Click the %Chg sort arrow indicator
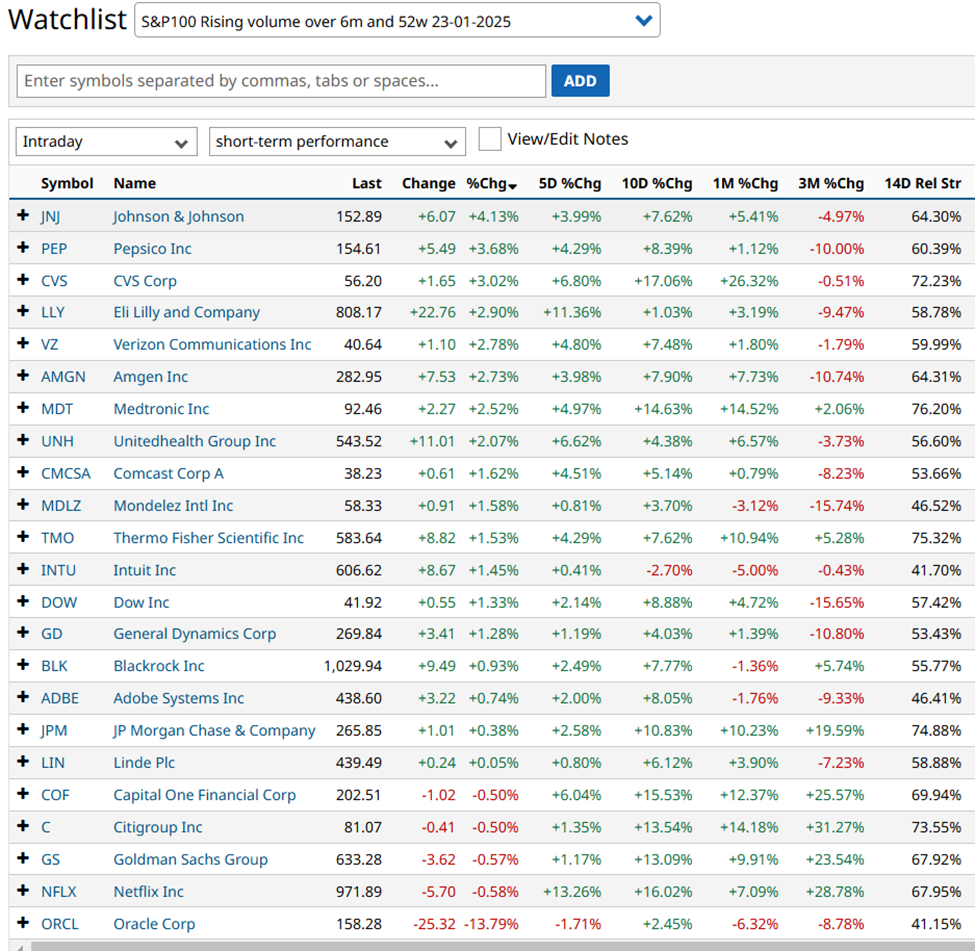 [512, 185]
